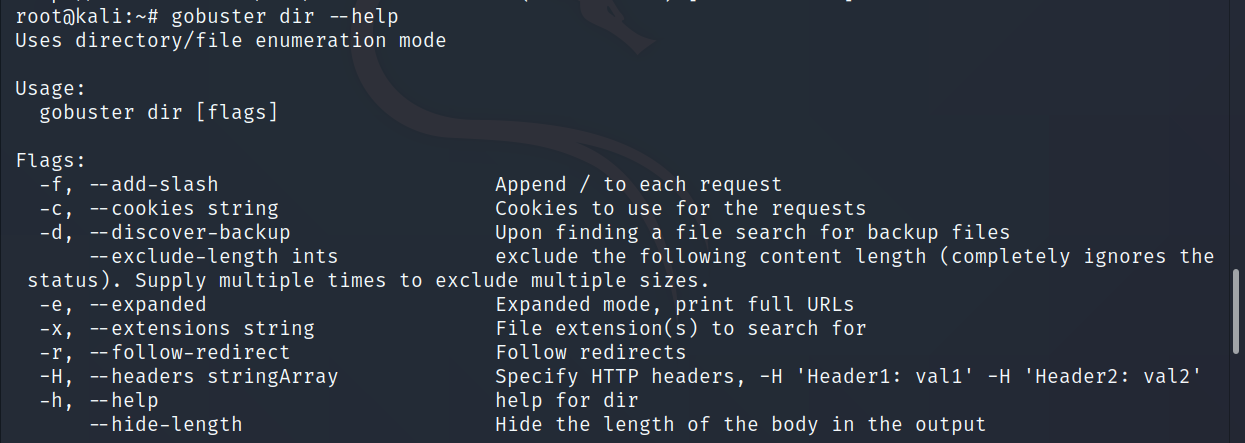Click the '--headers stringArray' flag
This screenshot has width=1245, height=443.
click(213, 377)
